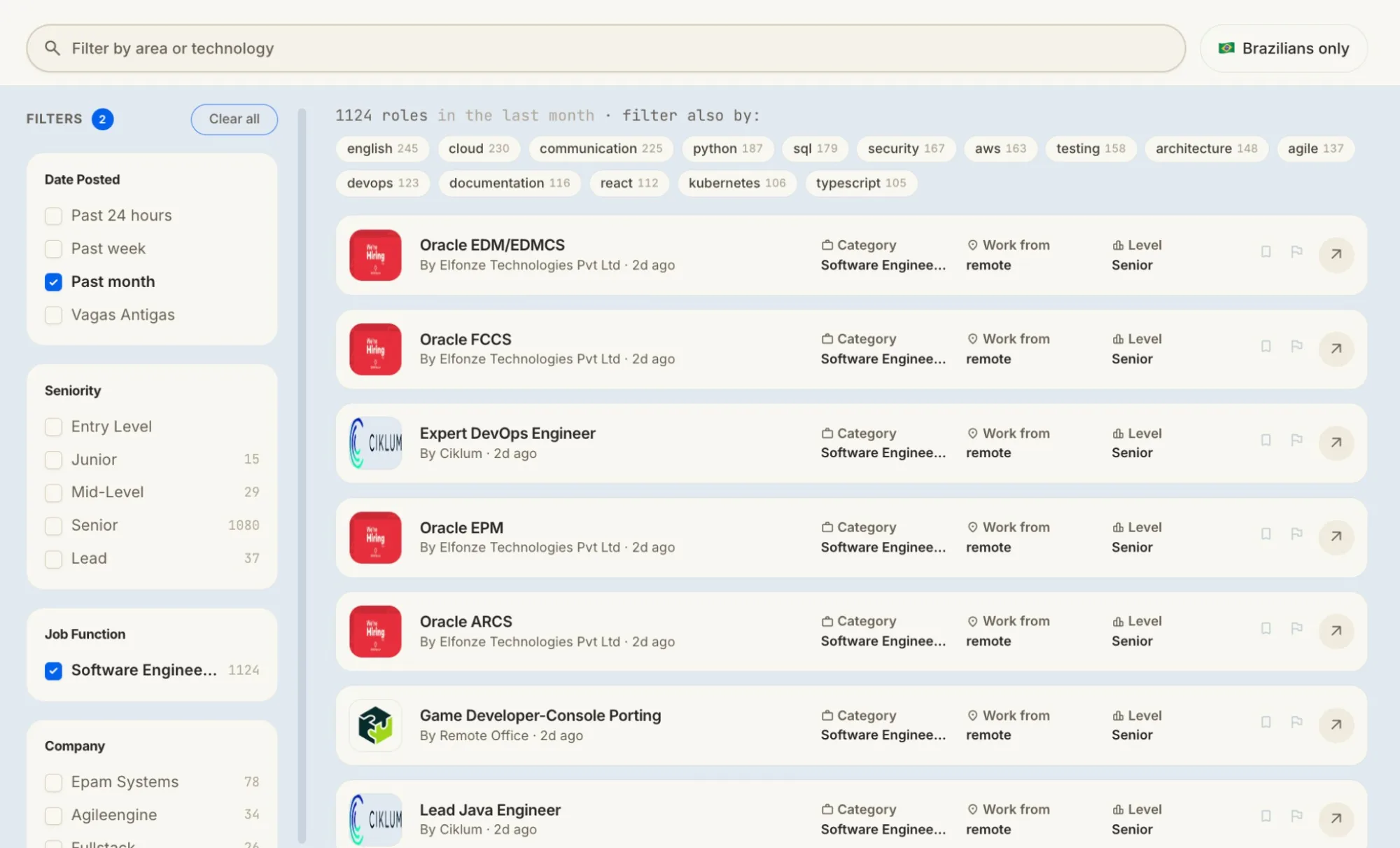Bookmark the Expert DevOps Engineer job
Image resolution: width=1400 pixels, height=848 pixels.
[x=1266, y=440]
